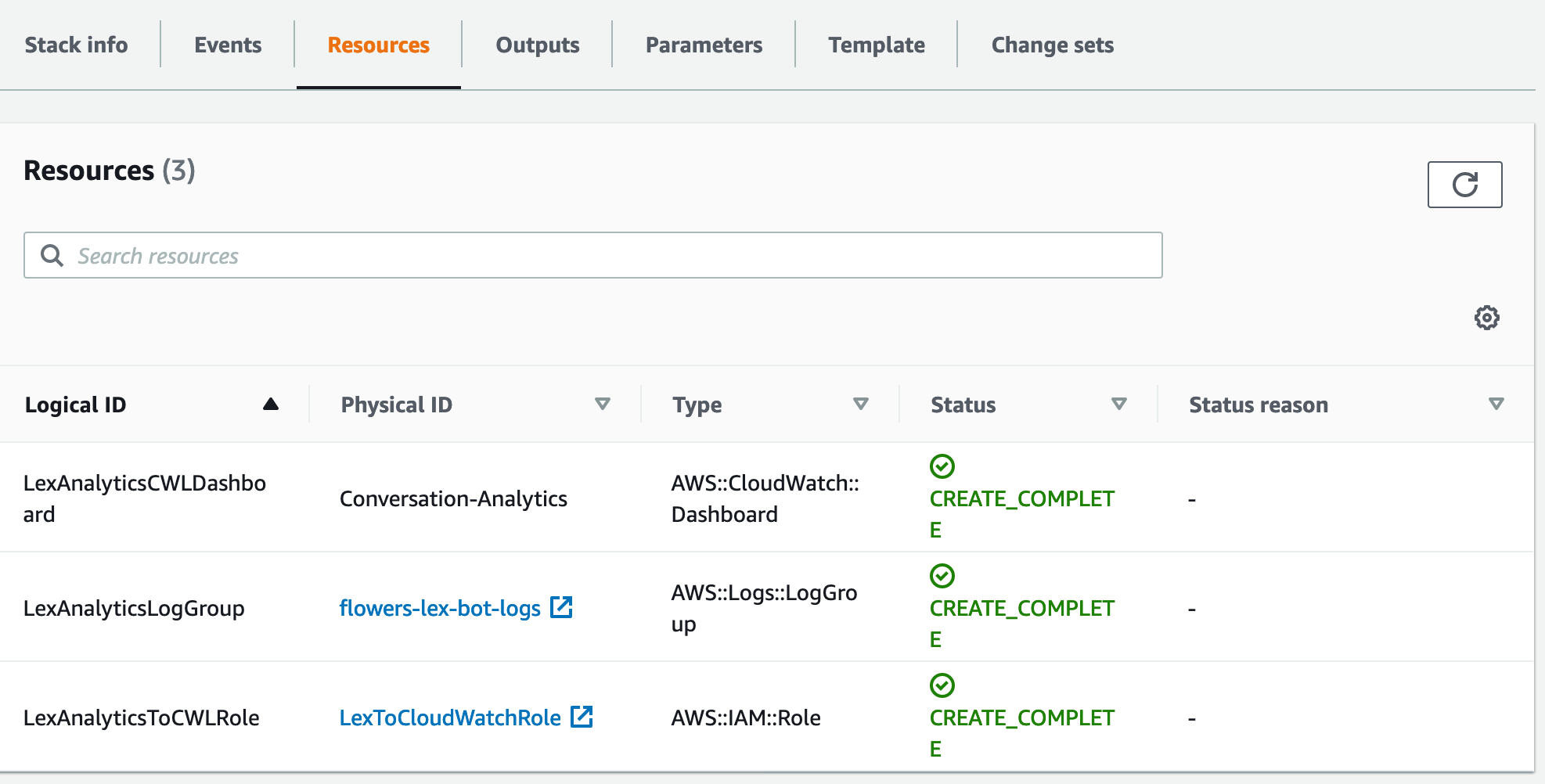Switch to the Events tab
Viewport: 1545px width, 784px height.
227,45
